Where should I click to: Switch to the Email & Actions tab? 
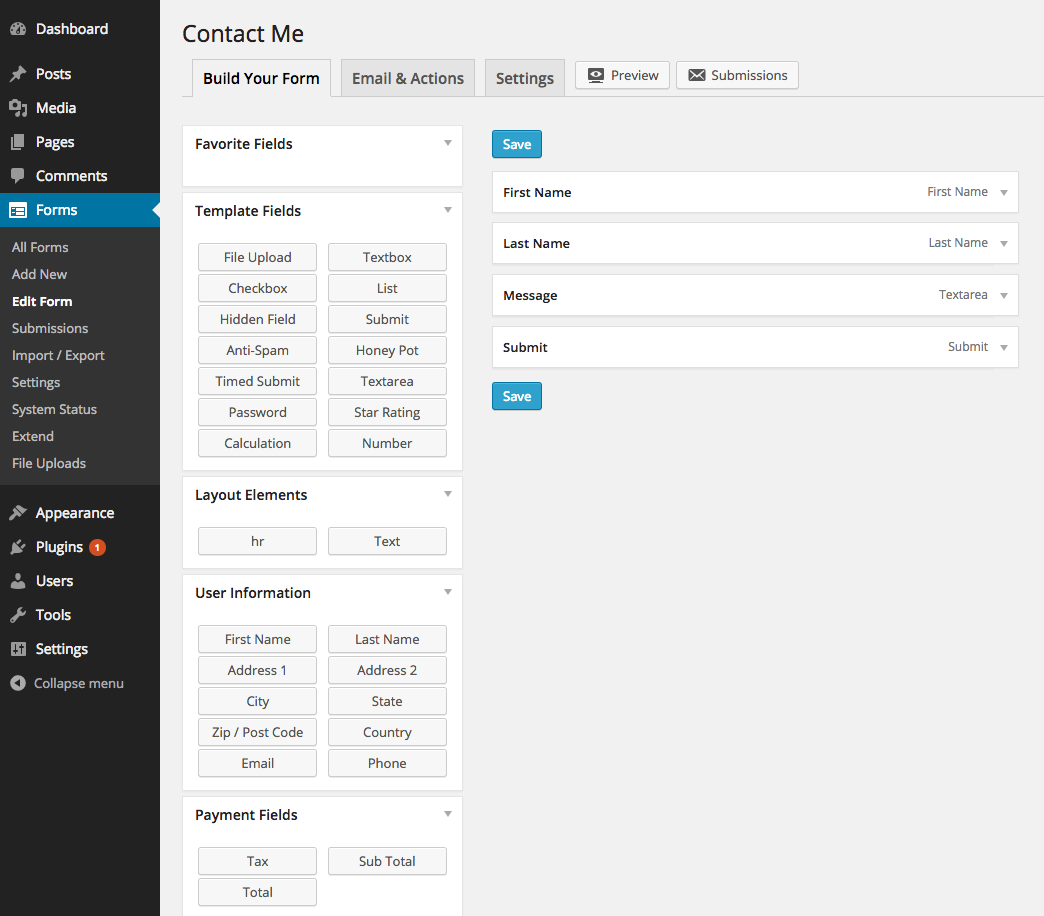pyautogui.click(x=408, y=78)
